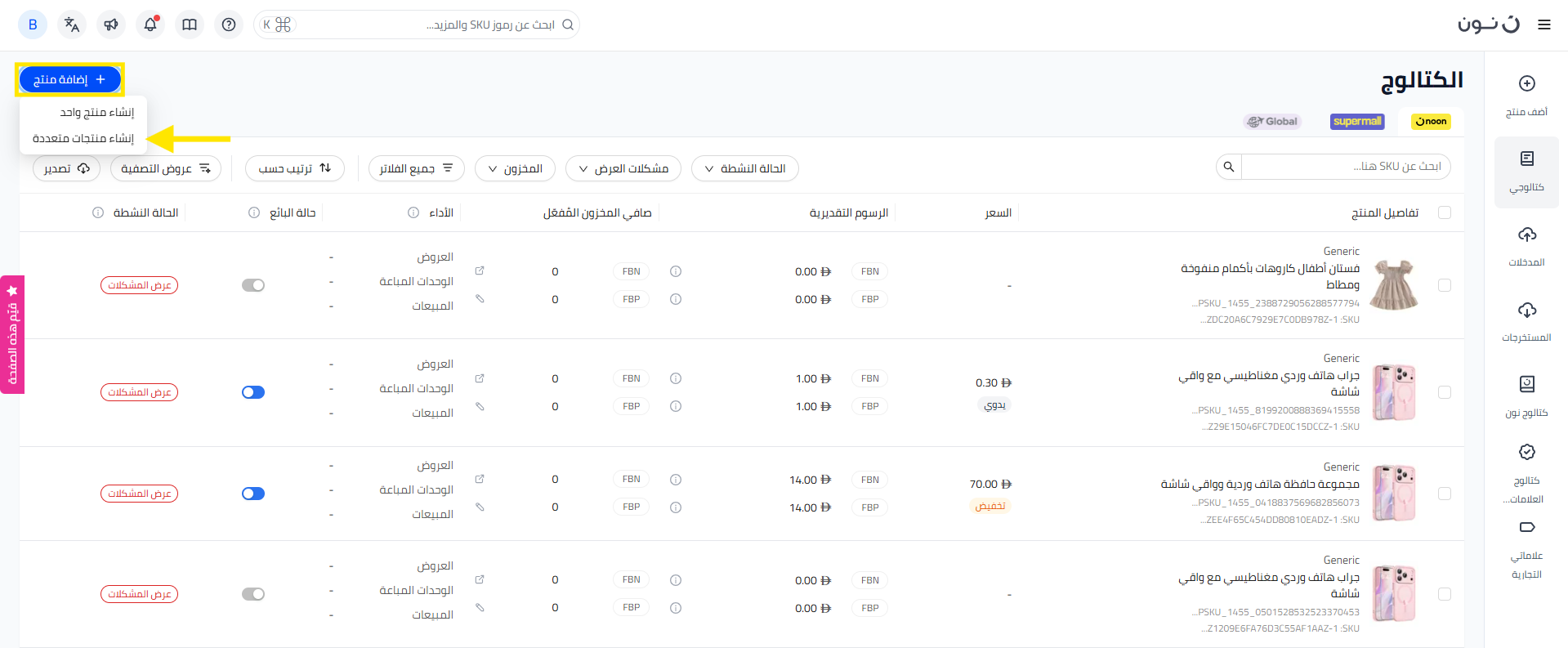
Task: Expand the Stock filter dropdown
Action: [x=515, y=168]
